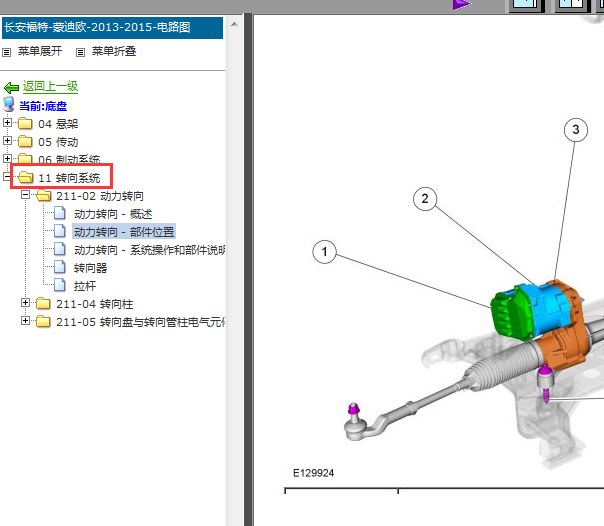The width and height of the screenshot is (604, 526).
Task: Select the single-page layout toolbar icon
Action: coord(525,4)
